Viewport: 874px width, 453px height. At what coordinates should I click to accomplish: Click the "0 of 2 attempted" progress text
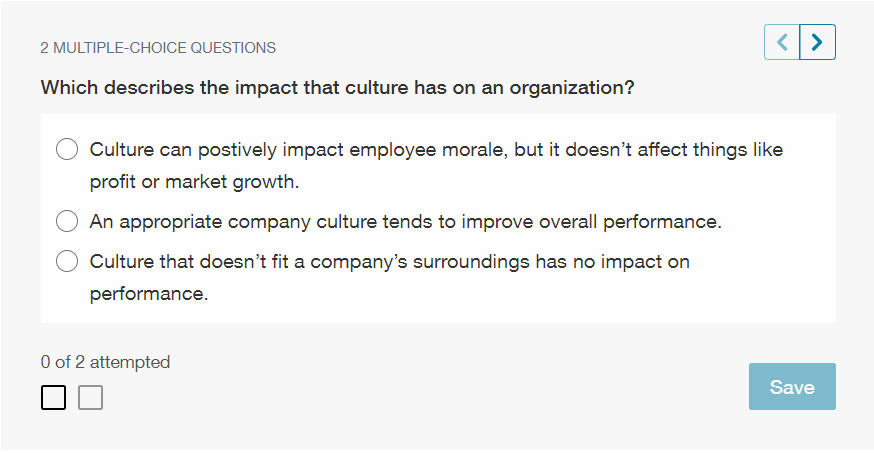coord(105,362)
